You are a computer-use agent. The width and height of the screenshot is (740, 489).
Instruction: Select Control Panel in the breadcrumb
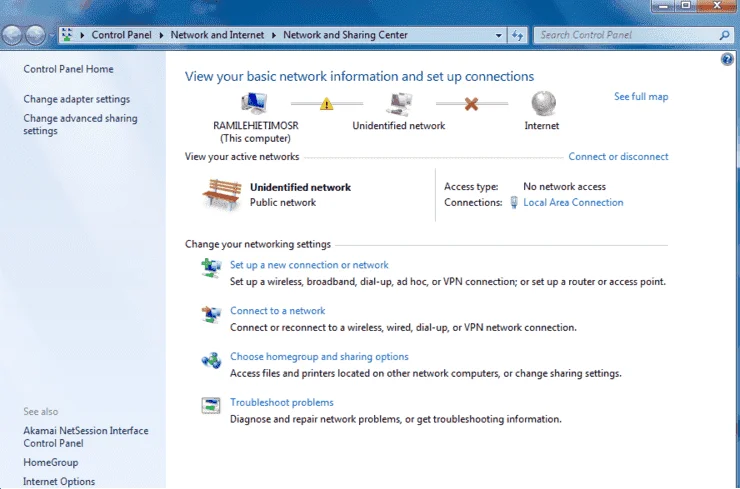[x=121, y=35]
